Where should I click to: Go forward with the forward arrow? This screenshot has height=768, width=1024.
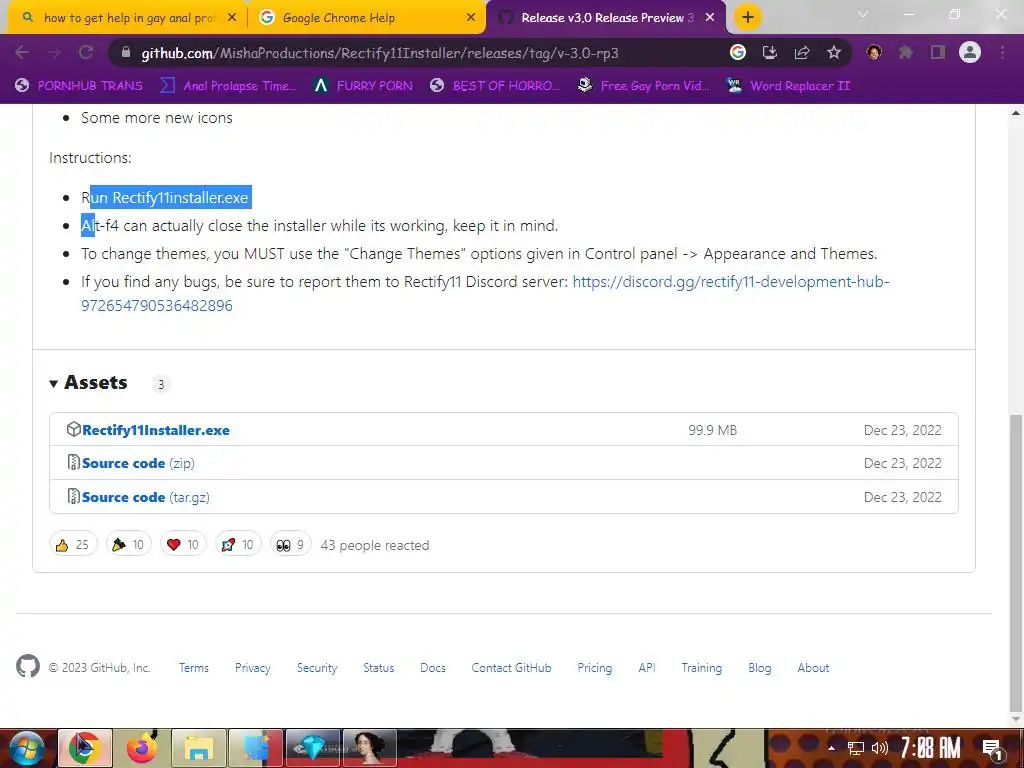click(55, 53)
